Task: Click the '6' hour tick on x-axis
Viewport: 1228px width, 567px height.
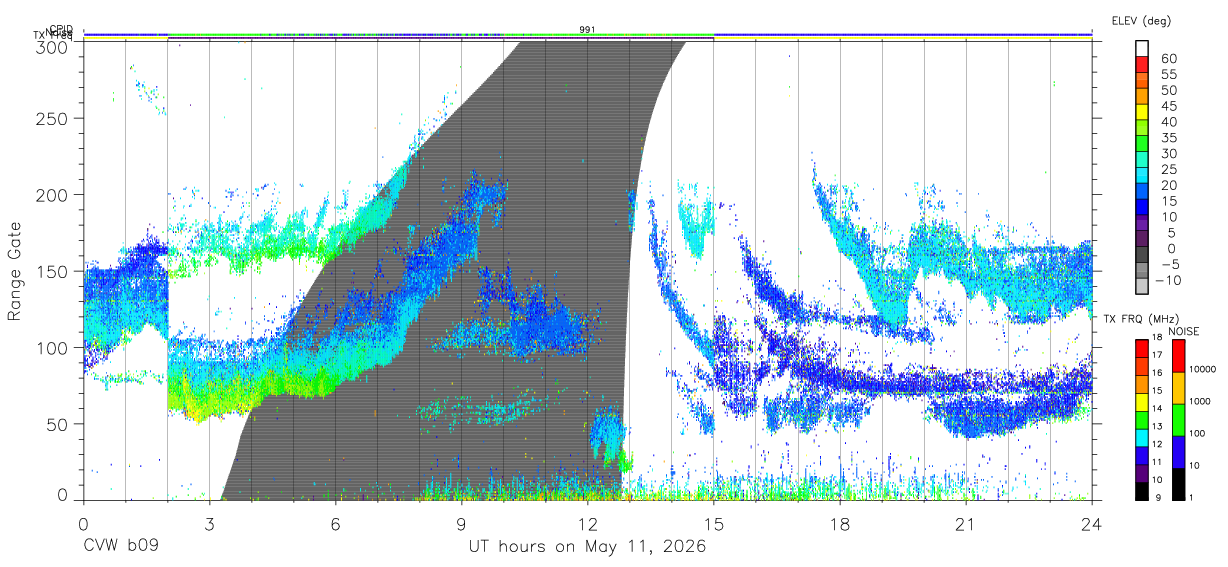Action: 335,524
